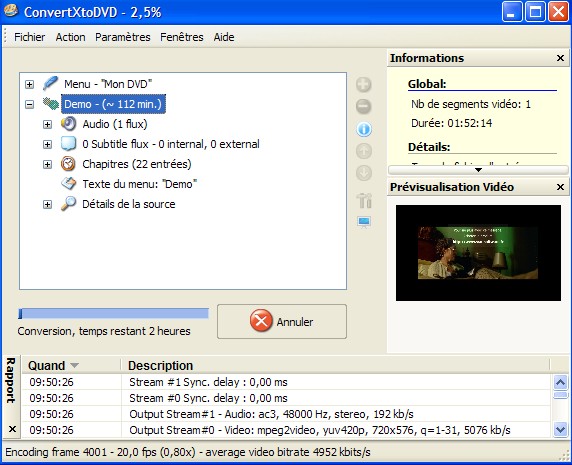Sort the log by Quand column

[71, 365]
